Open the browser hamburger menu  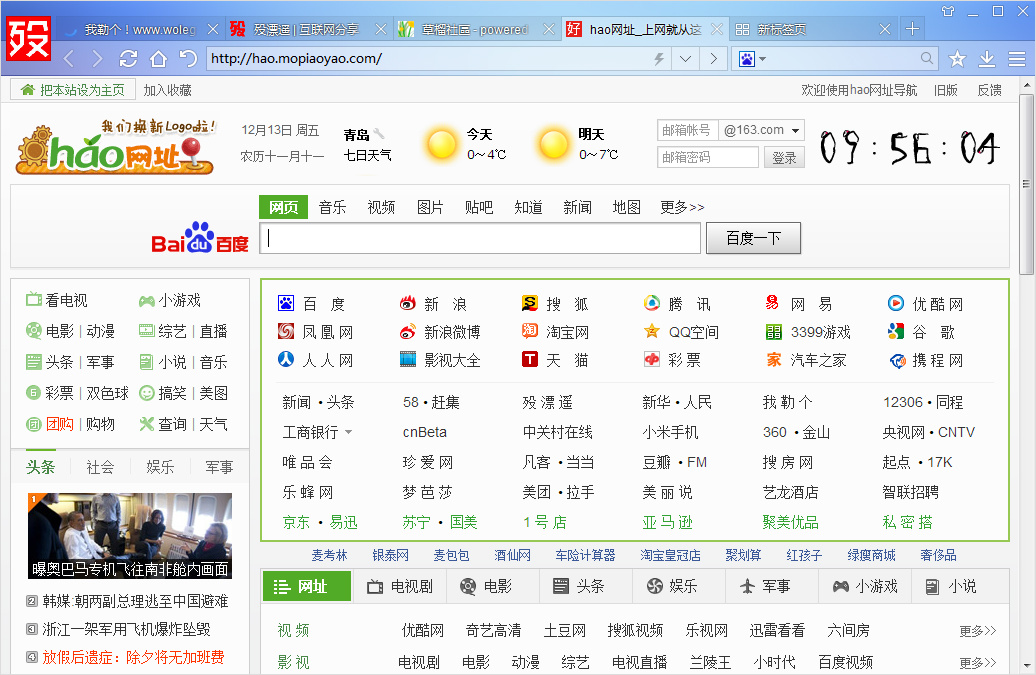(x=1017, y=59)
